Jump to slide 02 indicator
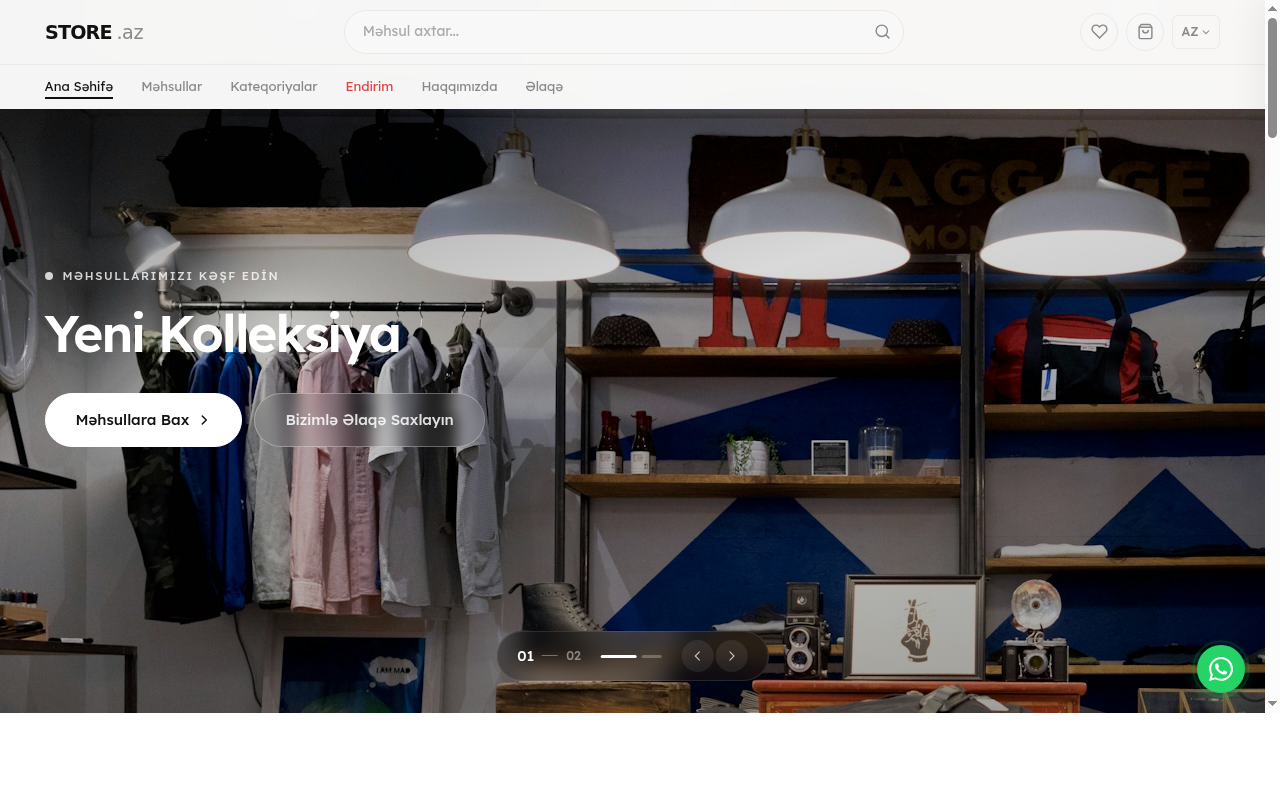Image resolution: width=1280 pixels, height=800 pixels. [x=573, y=656]
